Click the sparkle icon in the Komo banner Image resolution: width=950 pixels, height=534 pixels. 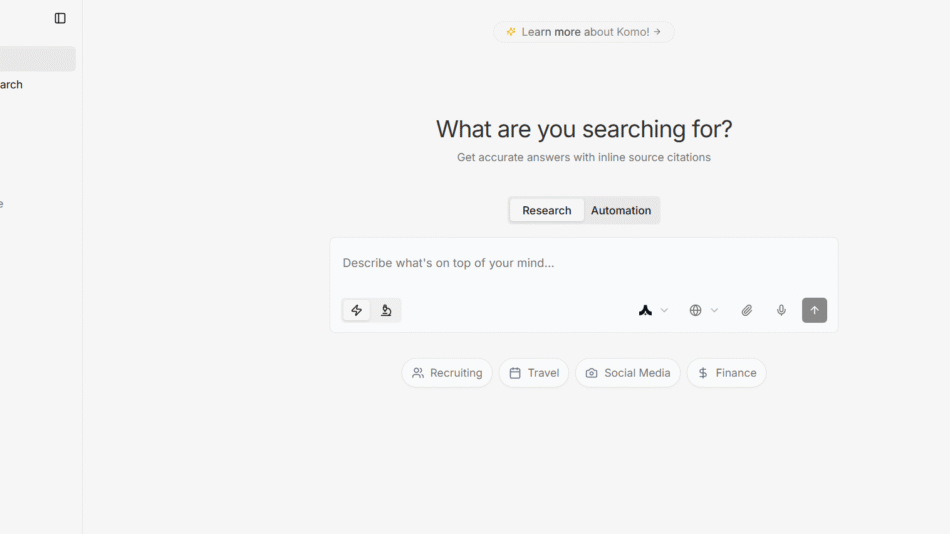511,32
